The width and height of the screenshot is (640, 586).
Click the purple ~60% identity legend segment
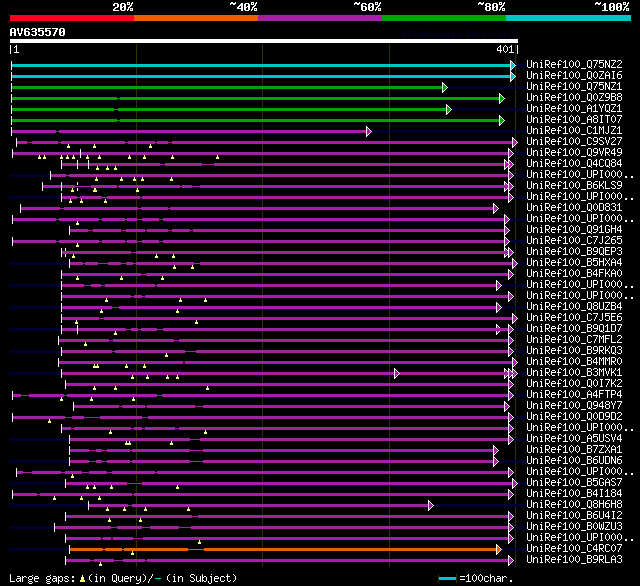[x=320, y=18]
